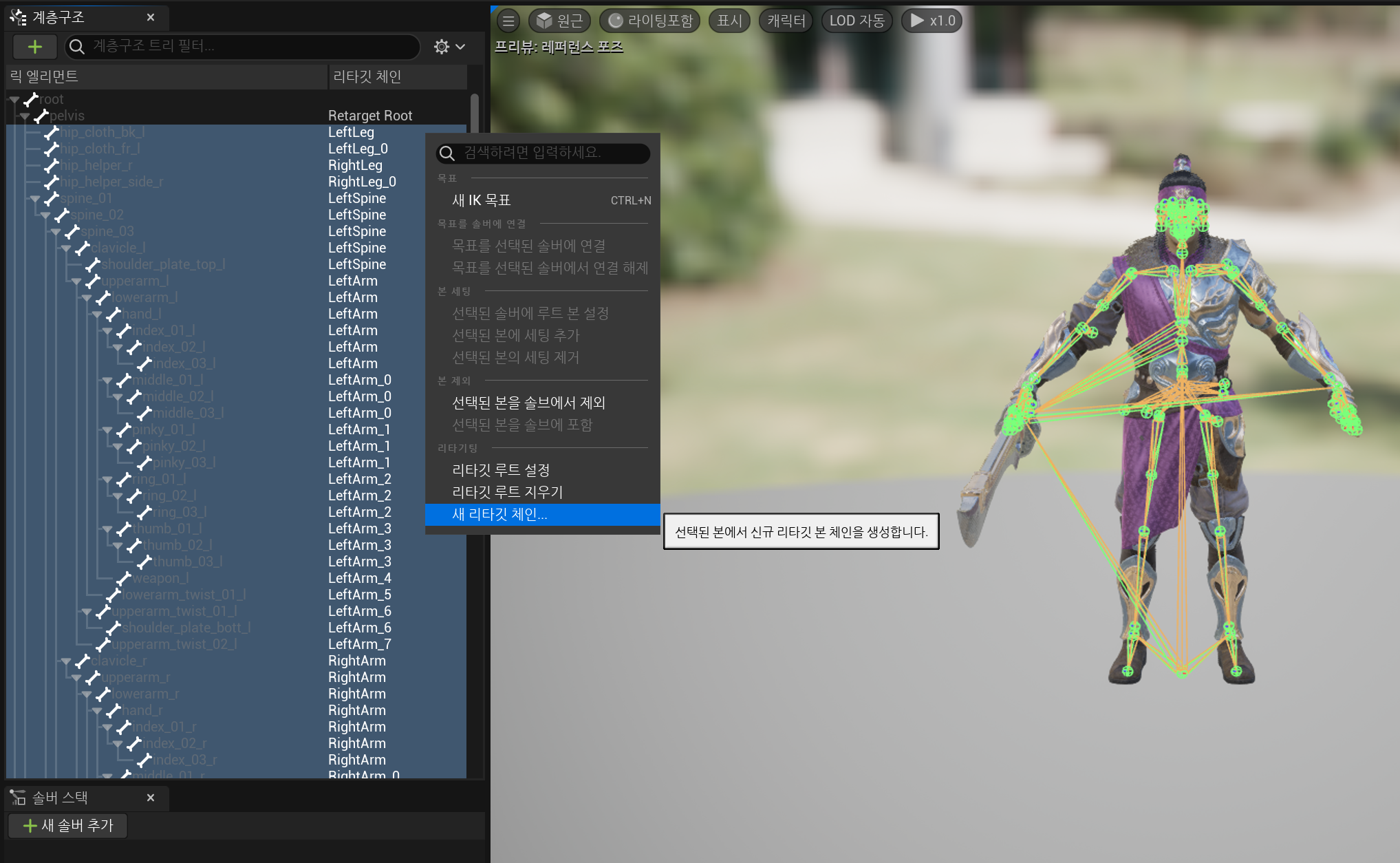This screenshot has width=1400, height=863.
Task: Click the green plus add icon in hierarchy
Action: coord(34,47)
